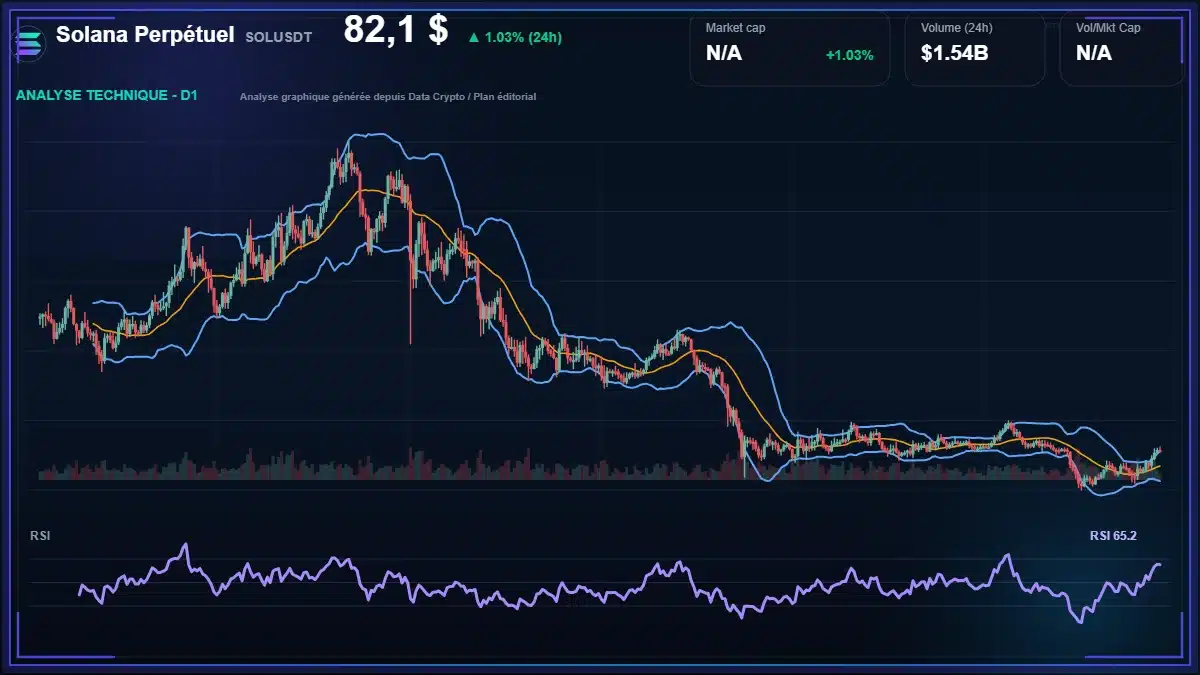Open the Market cap card
The height and width of the screenshot is (675, 1200).
(790, 48)
